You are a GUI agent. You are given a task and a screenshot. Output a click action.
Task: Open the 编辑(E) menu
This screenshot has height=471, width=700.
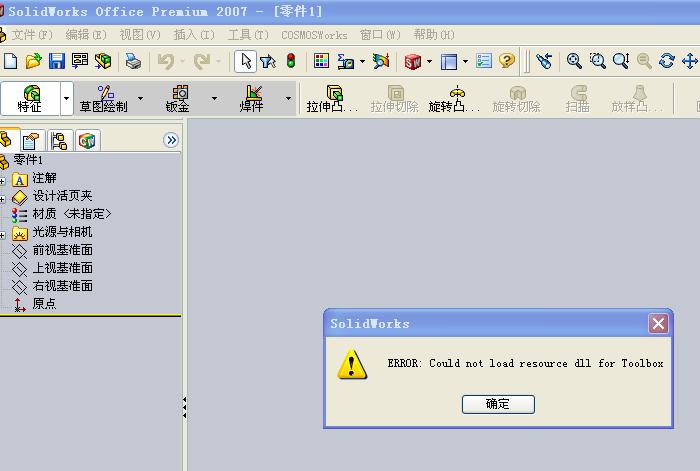(x=86, y=35)
